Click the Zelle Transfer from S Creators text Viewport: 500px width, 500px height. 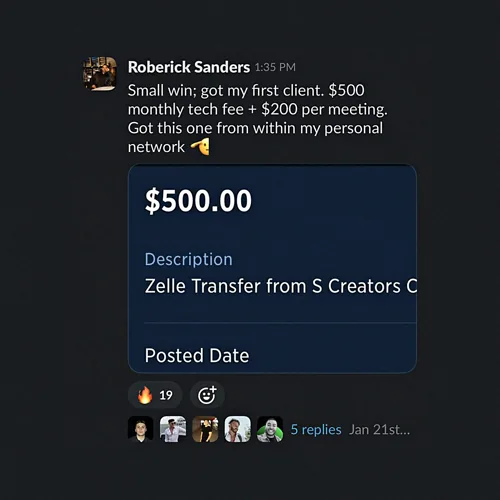(x=281, y=286)
